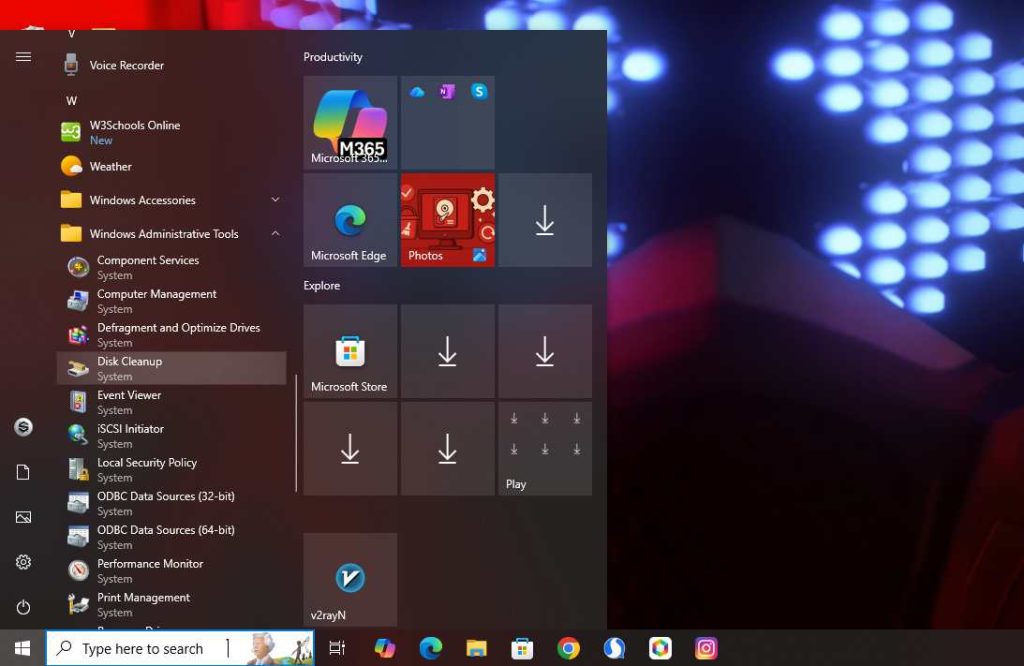Open Copilot from taskbar
The width and height of the screenshot is (1024, 666).
pyautogui.click(x=385, y=648)
